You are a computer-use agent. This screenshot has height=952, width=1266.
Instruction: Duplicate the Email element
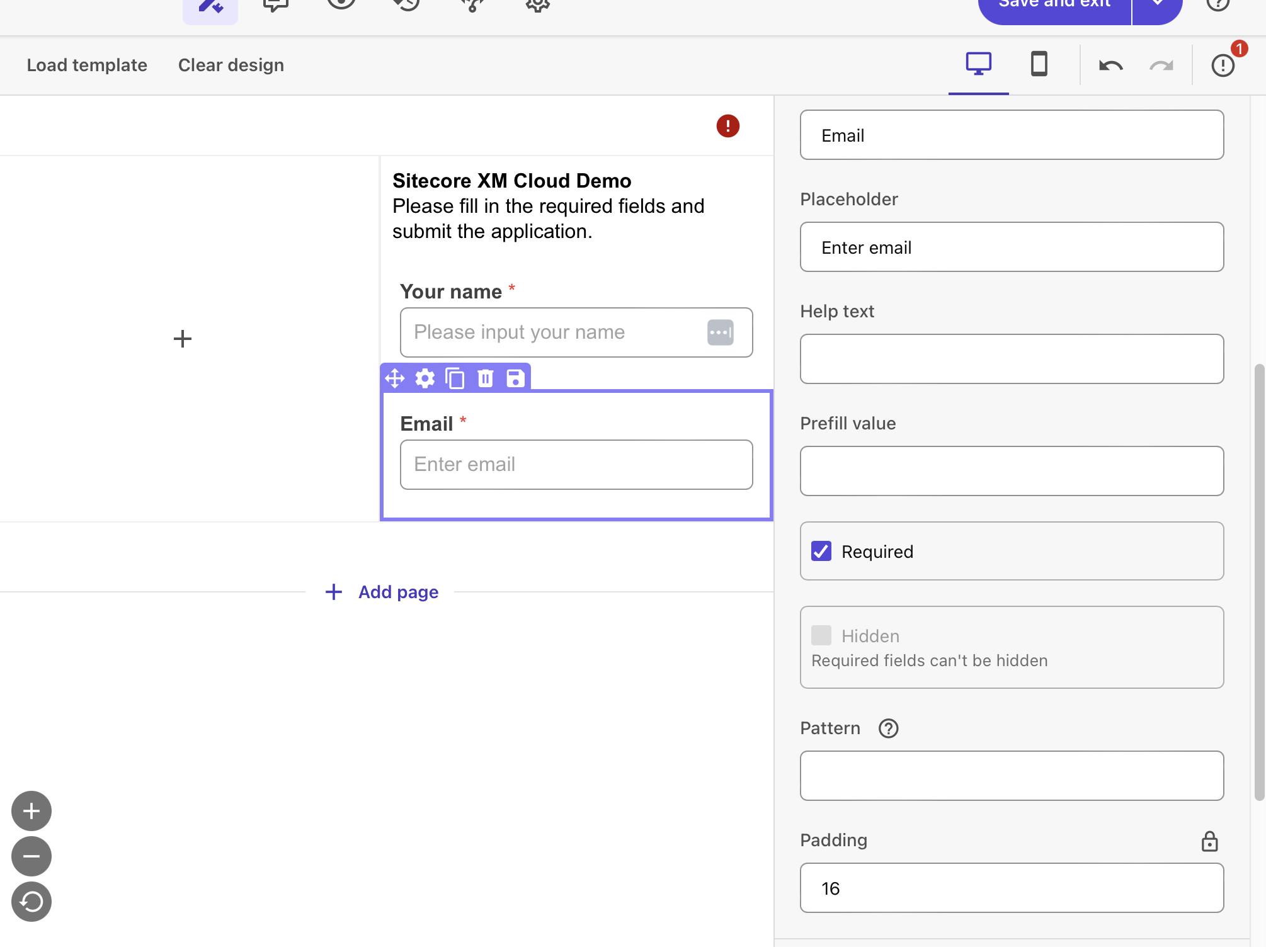pos(455,378)
